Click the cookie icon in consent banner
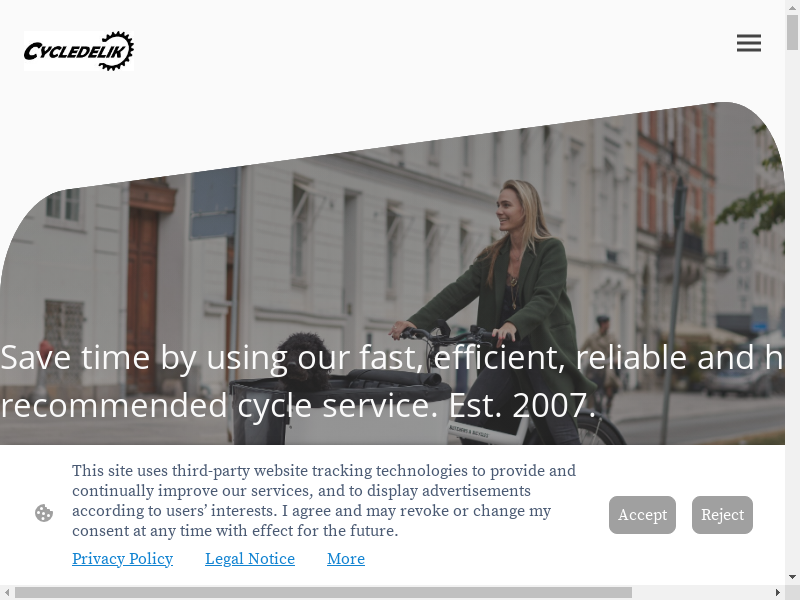The width and height of the screenshot is (800, 600). coord(44,513)
